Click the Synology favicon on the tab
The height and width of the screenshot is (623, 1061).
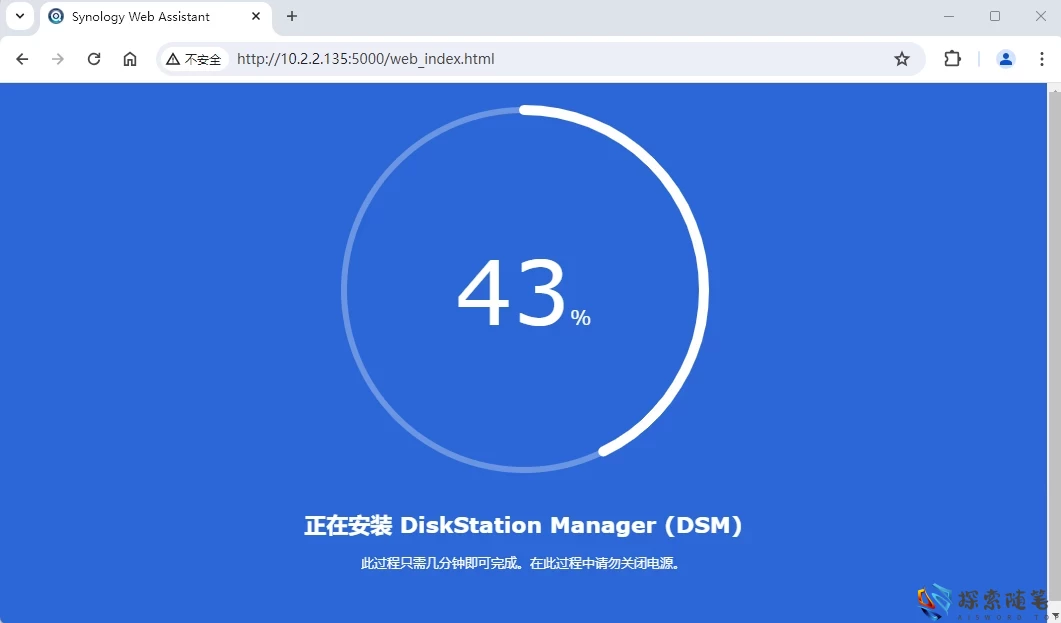(57, 16)
